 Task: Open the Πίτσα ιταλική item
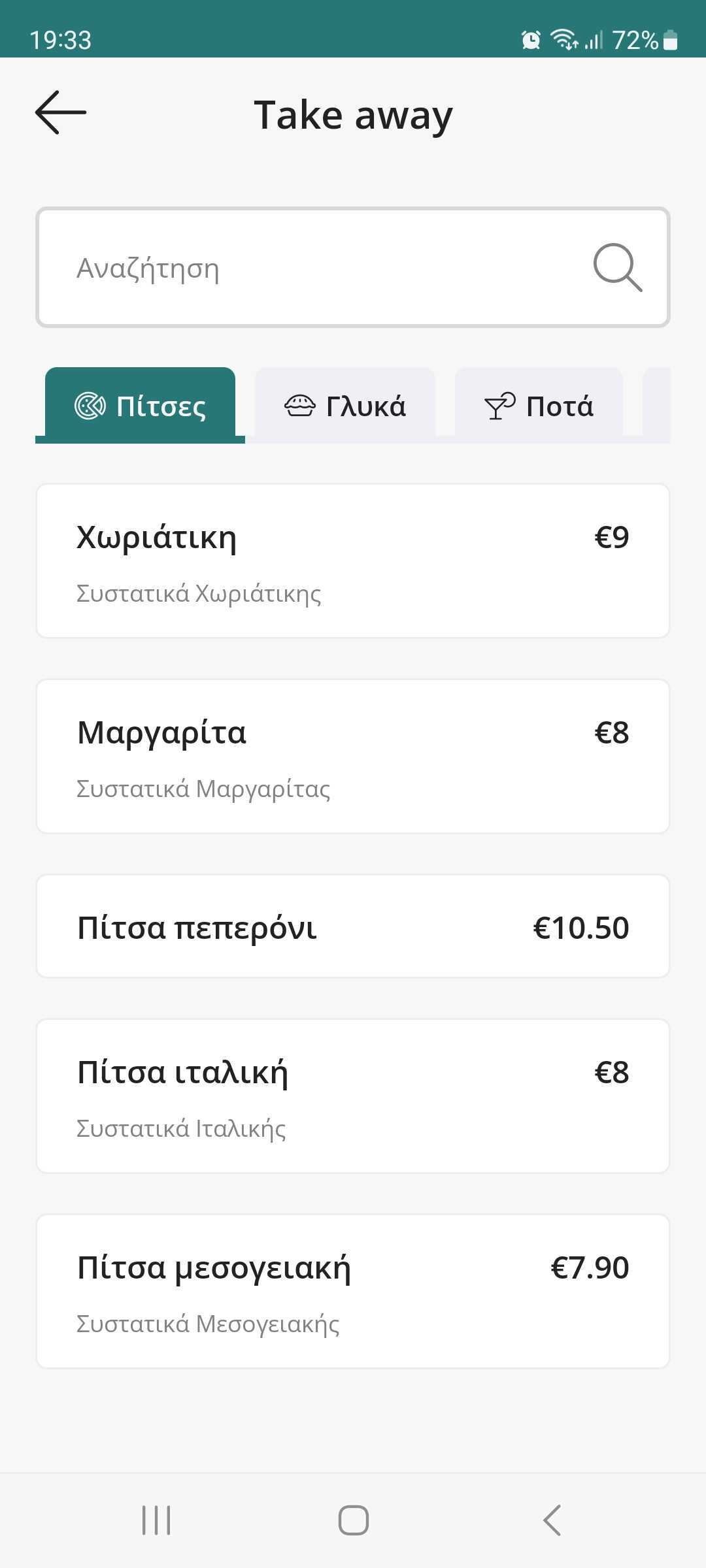coord(353,1096)
